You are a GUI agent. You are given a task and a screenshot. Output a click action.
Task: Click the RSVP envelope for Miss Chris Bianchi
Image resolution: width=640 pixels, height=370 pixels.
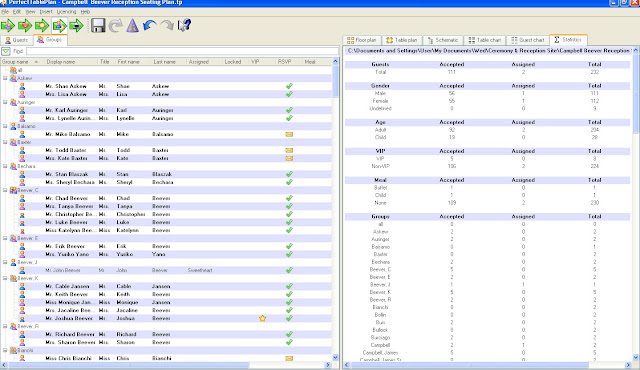tap(289, 358)
